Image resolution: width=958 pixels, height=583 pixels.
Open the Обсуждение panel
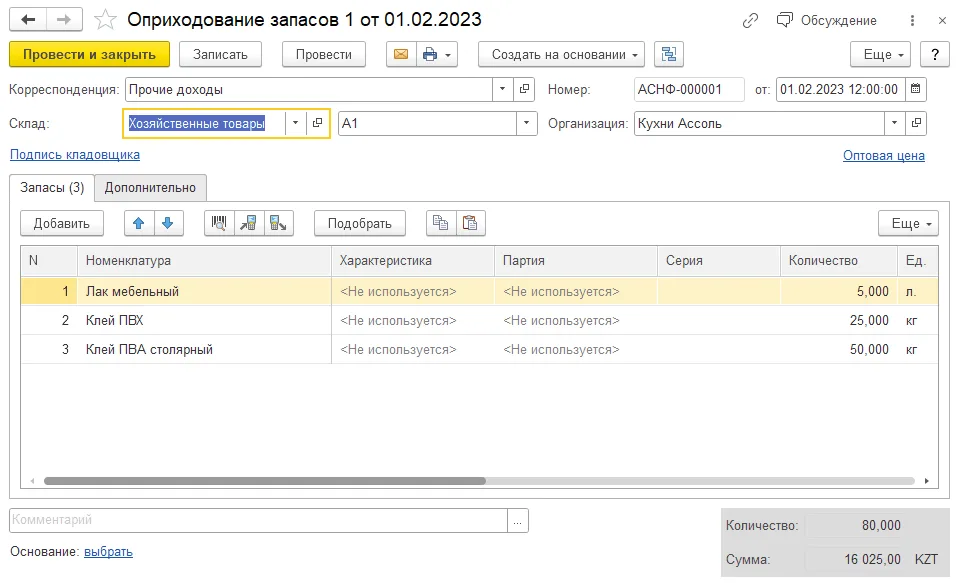pyautogui.click(x=827, y=21)
